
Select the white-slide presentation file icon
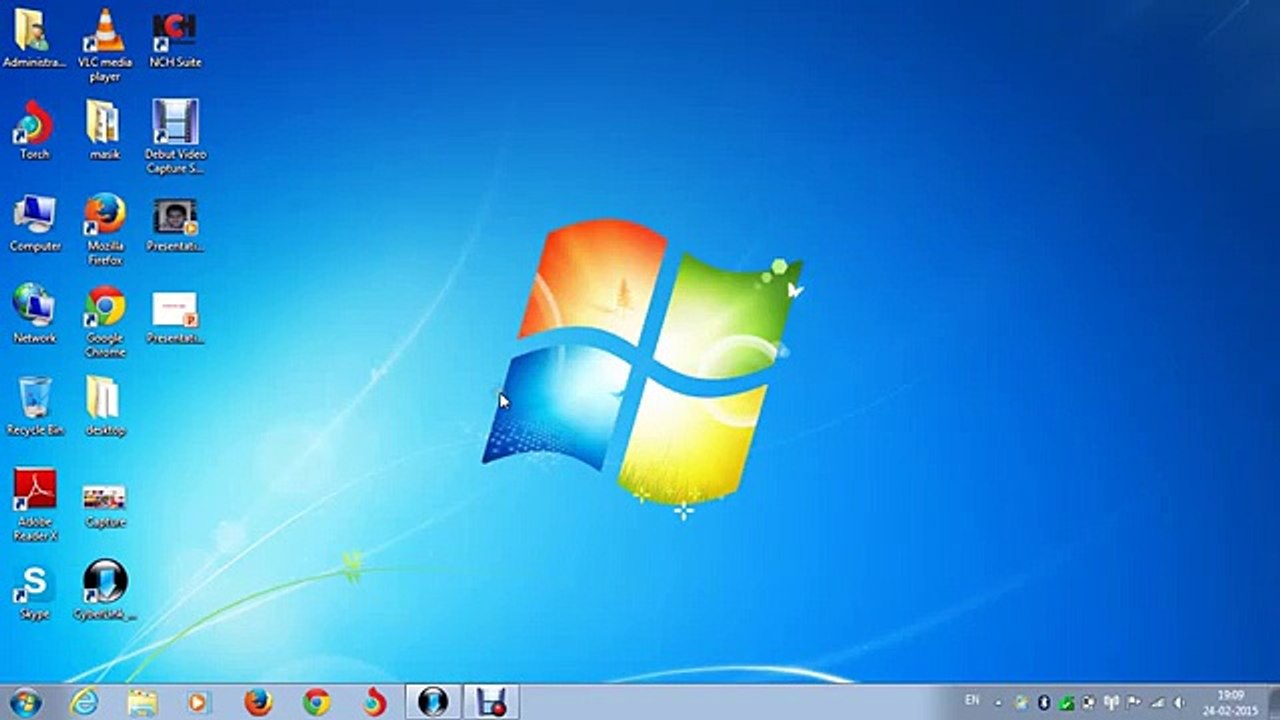coord(175,317)
